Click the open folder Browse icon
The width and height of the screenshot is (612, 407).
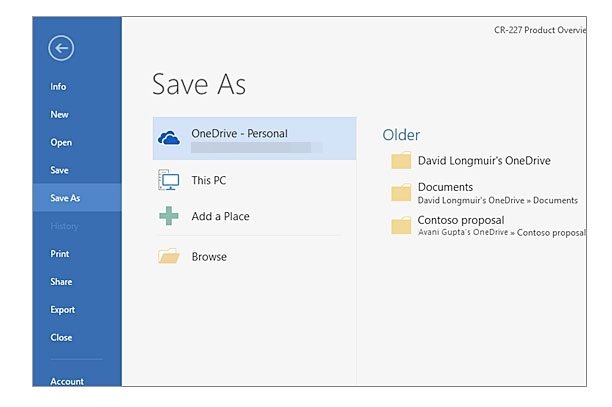169,256
